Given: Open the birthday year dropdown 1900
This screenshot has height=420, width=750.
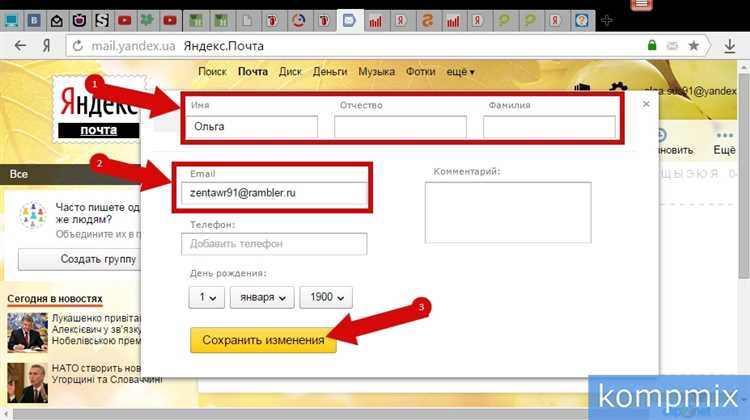Looking at the screenshot, I should pos(326,297).
